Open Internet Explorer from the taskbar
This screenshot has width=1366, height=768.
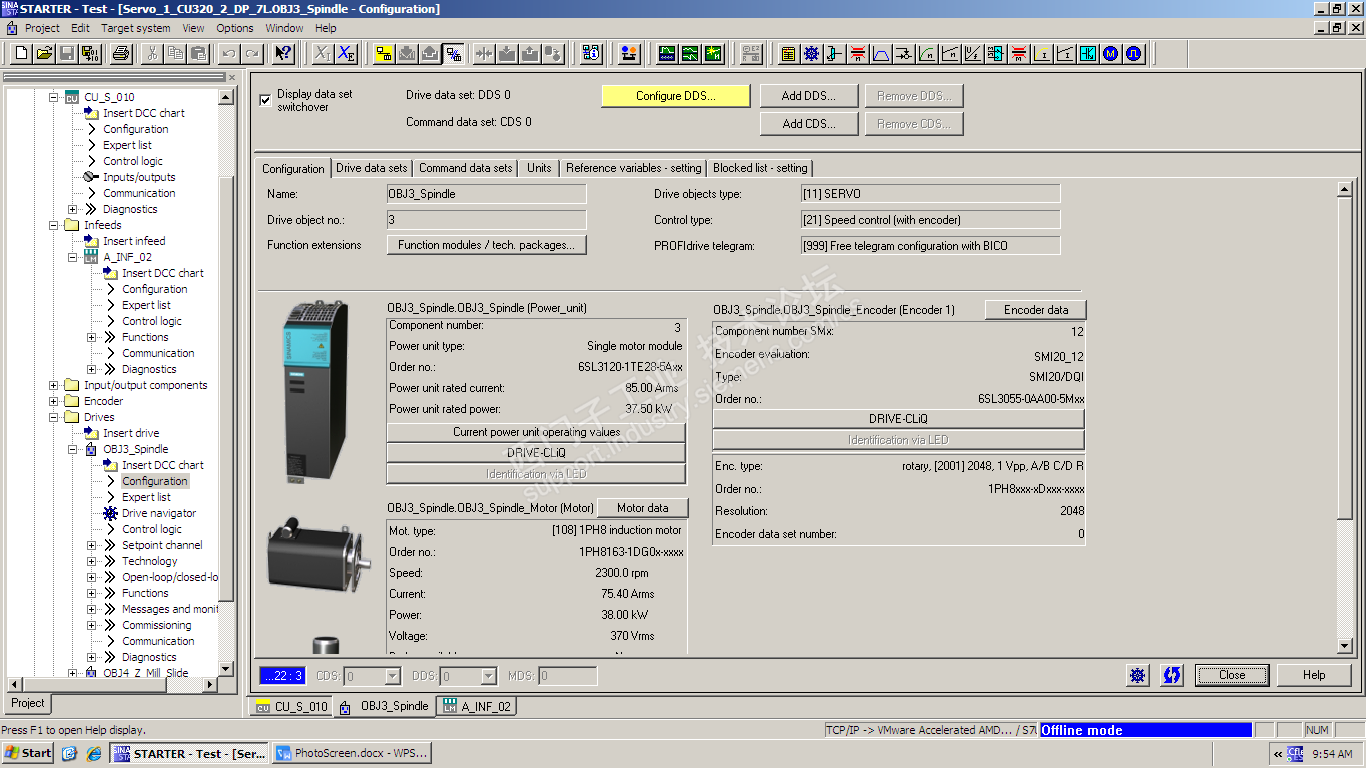pos(94,753)
